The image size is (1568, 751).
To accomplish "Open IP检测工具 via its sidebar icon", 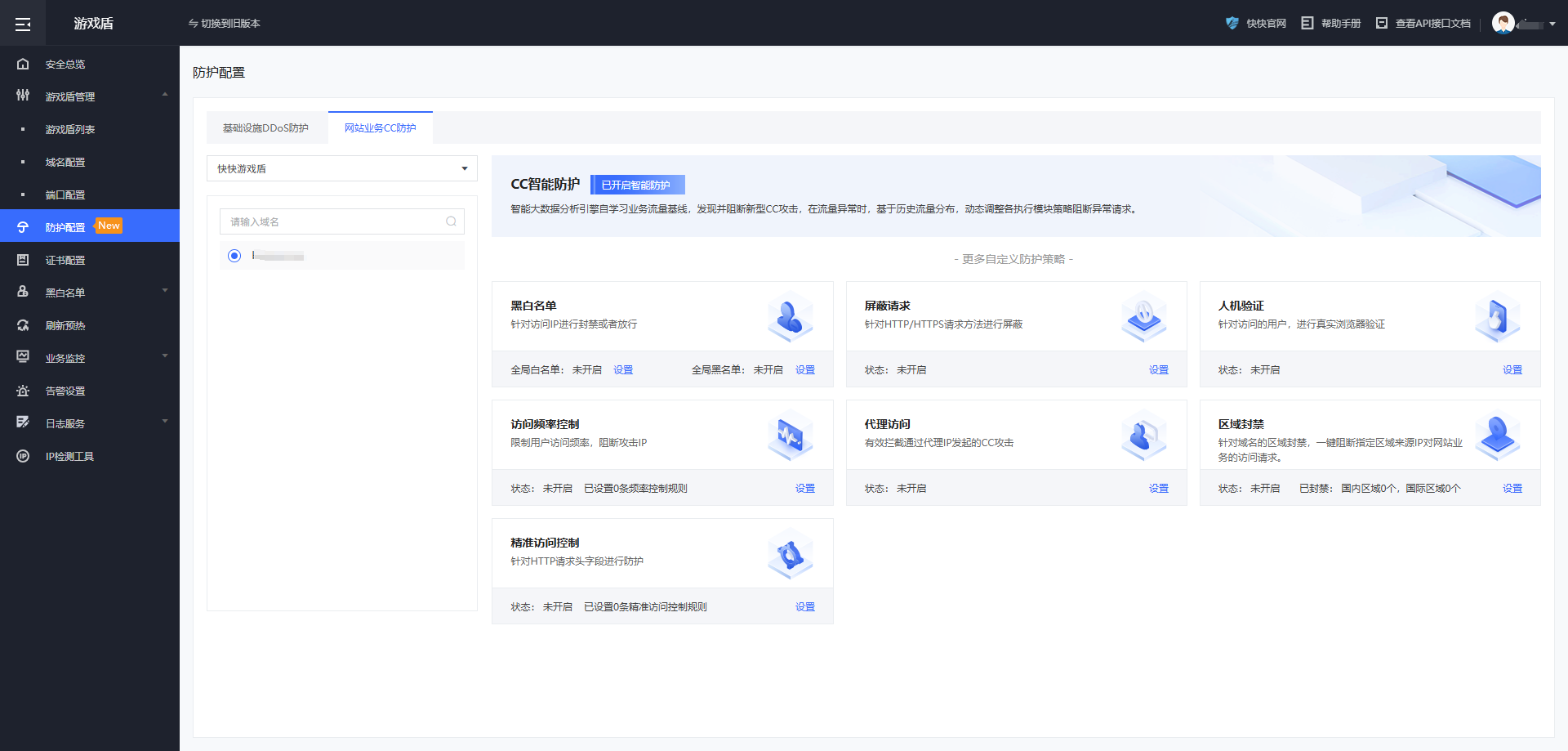I will [22, 456].
